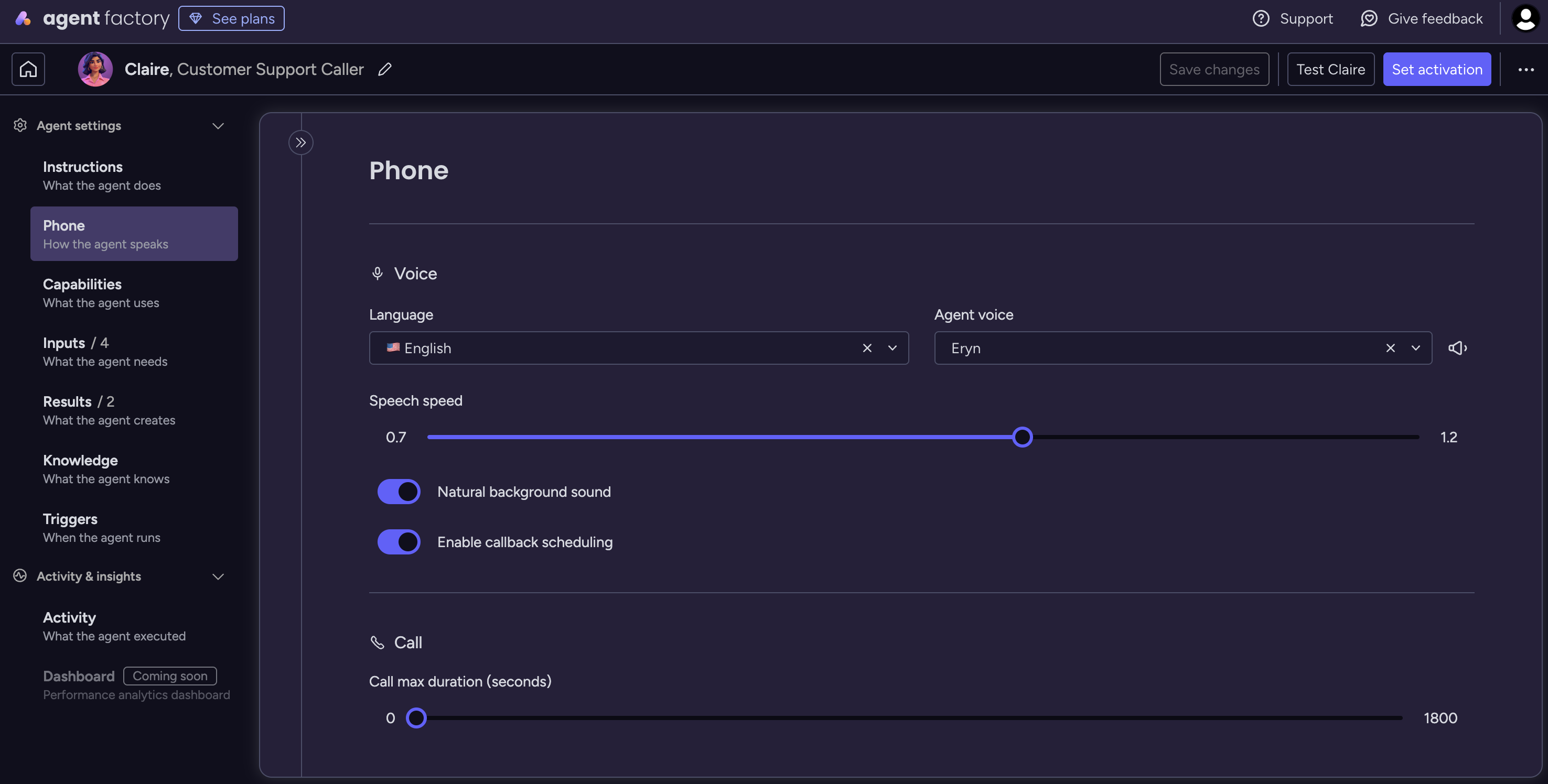Open the Language dropdown arrow
1548x784 pixels.
pyautogui.click(x=893, y=348)
